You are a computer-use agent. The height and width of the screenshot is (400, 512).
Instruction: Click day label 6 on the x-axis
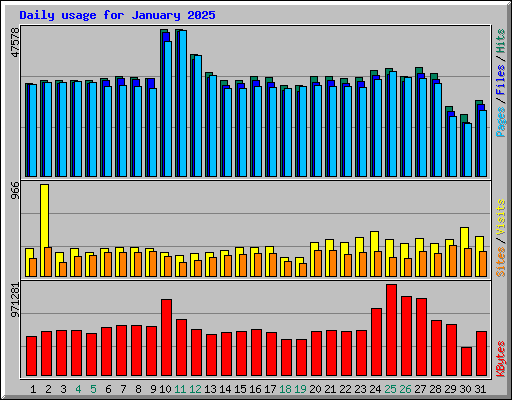click(108, 389)
